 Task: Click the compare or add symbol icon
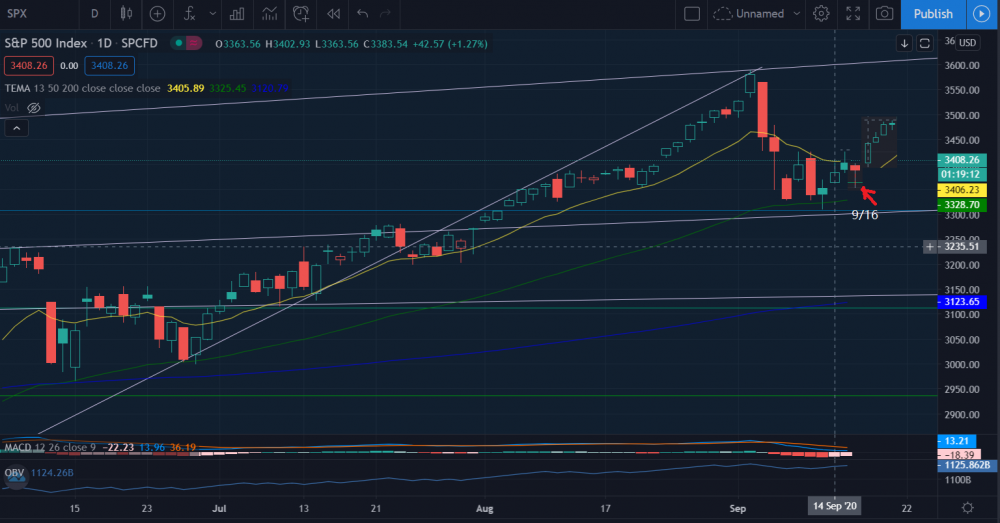158,14
